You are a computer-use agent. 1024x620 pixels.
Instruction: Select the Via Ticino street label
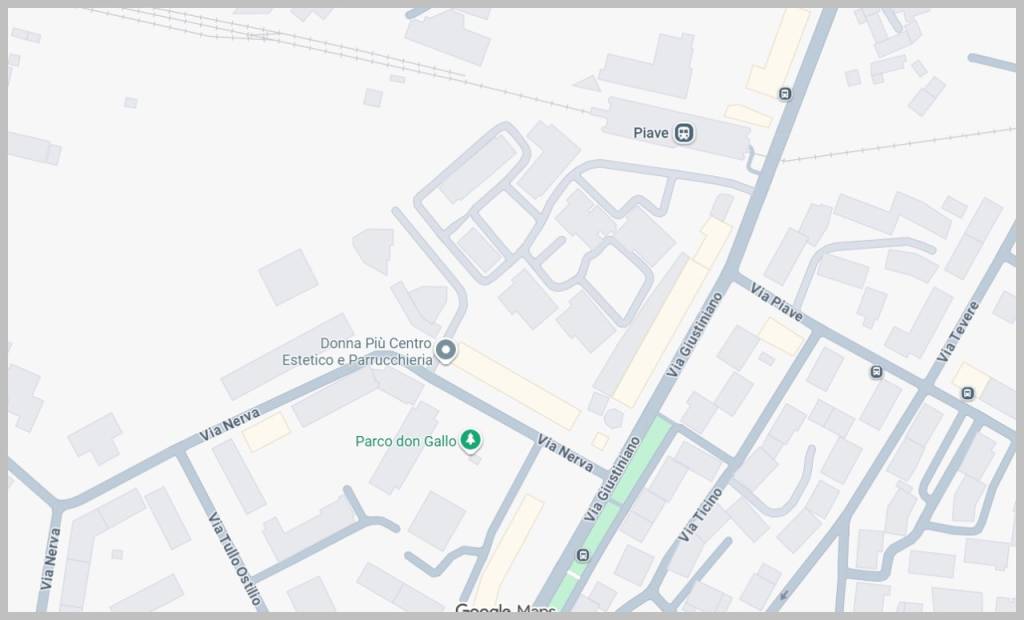[700, 515]
